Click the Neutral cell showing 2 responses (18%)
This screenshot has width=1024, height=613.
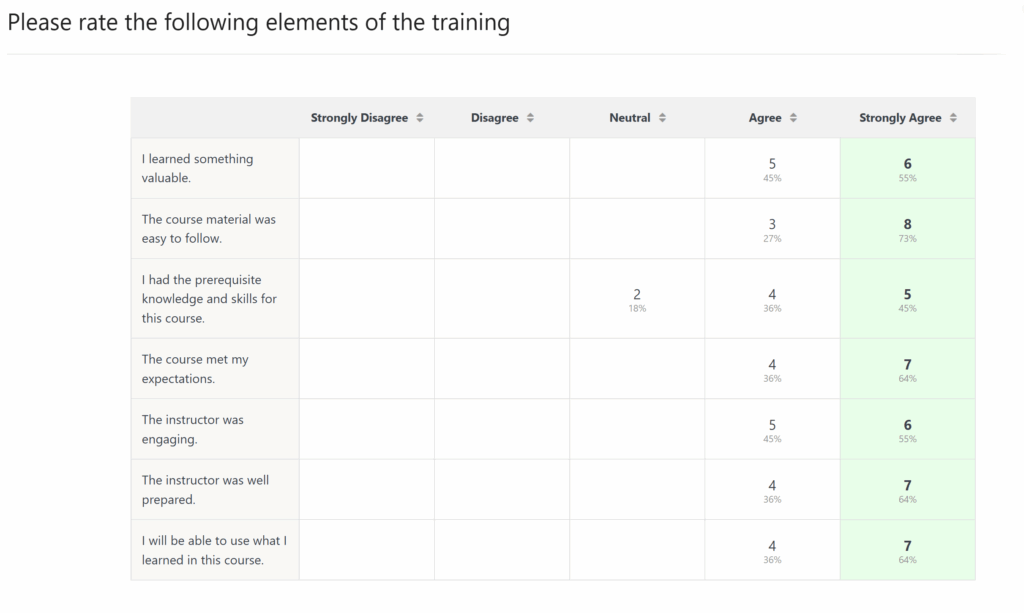[637, 299]
